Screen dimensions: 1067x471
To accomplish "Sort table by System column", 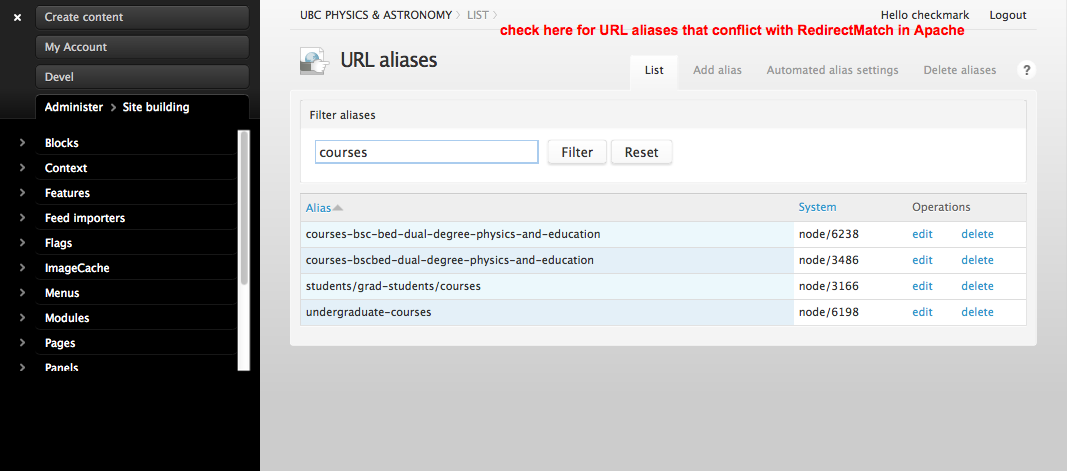I will pyautogui.click(x=817, y=207).
